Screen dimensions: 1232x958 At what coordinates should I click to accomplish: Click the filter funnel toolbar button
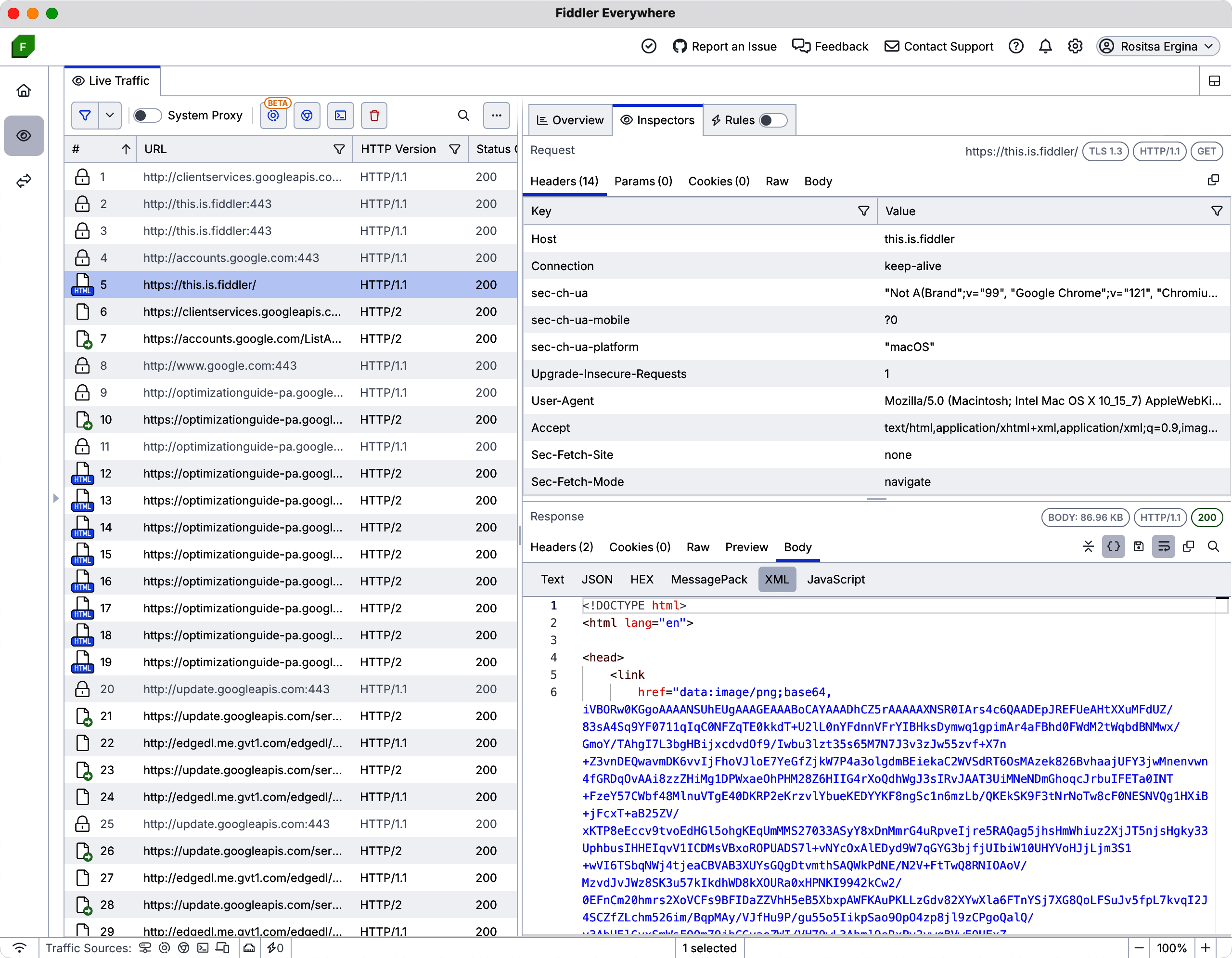[85, 116]
